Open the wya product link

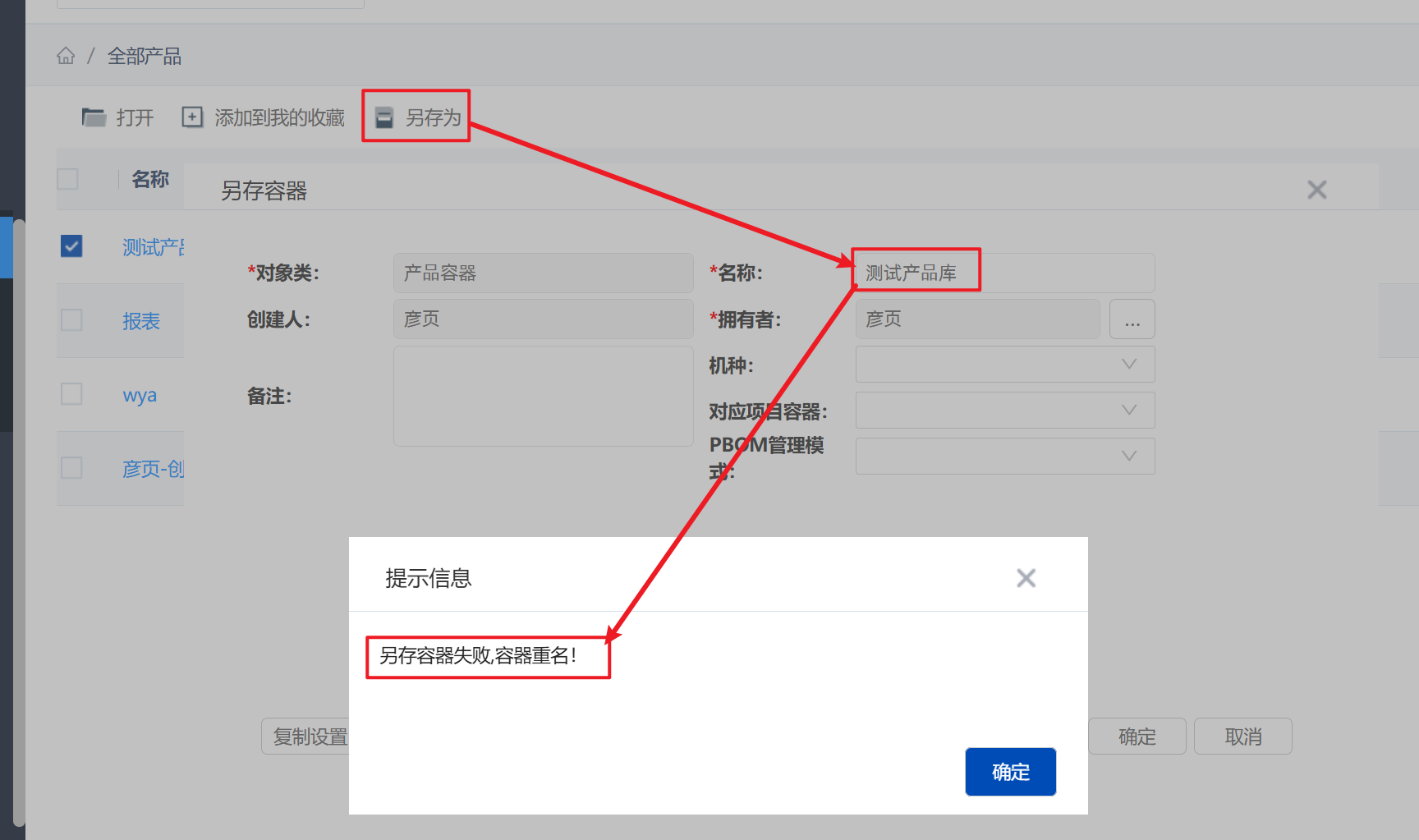click(x=140, y=395)
